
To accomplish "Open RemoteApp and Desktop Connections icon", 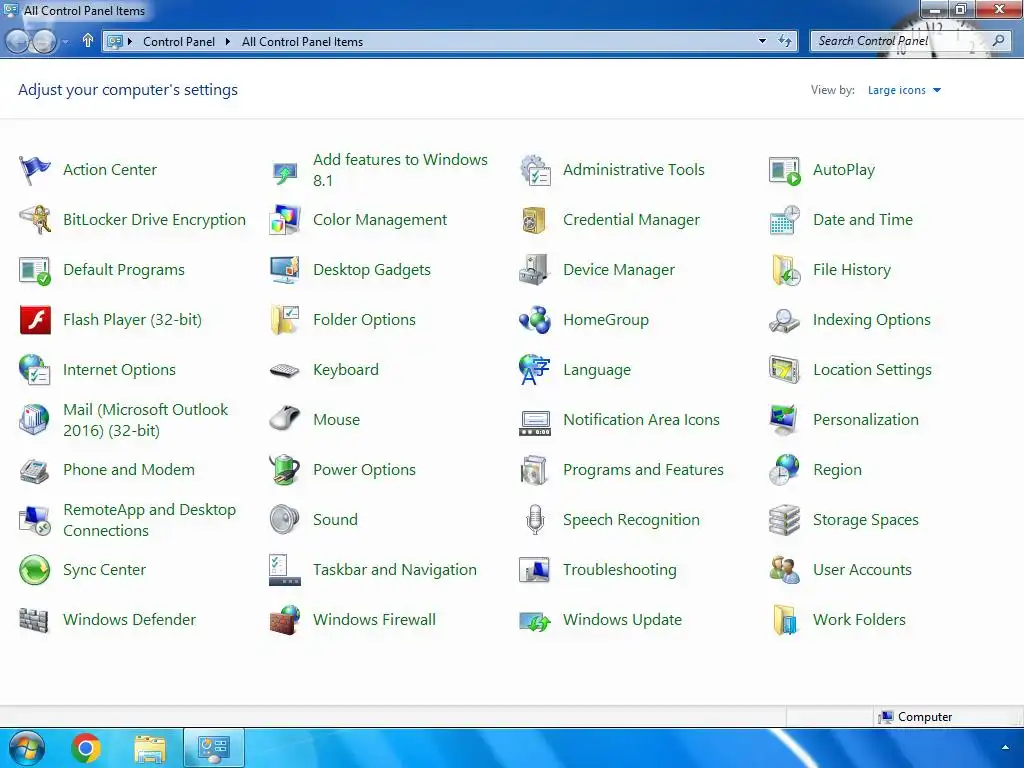I will coord(34,520).
